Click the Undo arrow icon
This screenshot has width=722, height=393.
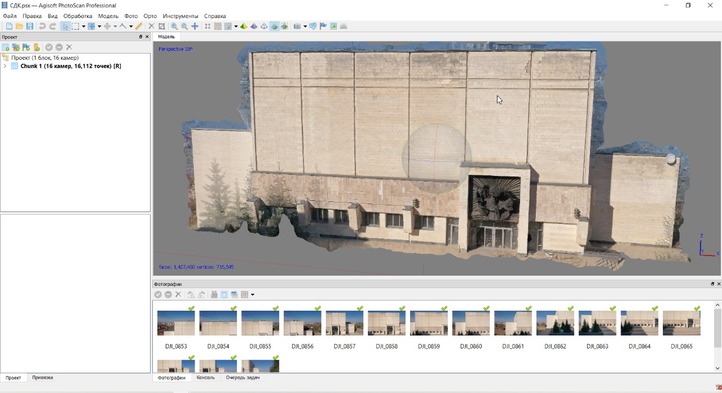[x=42, y=26]
